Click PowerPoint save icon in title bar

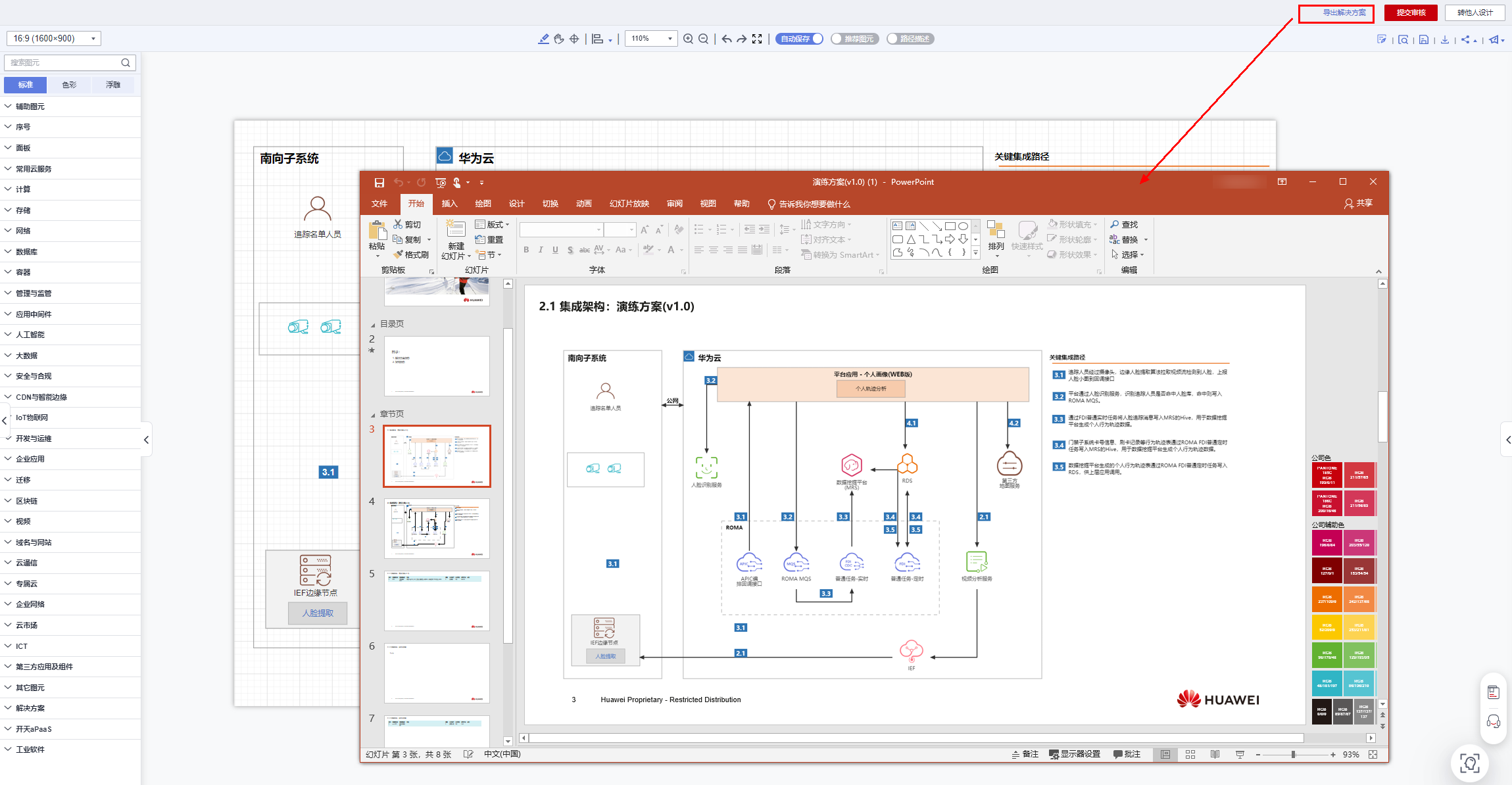(x=379, y=182)
